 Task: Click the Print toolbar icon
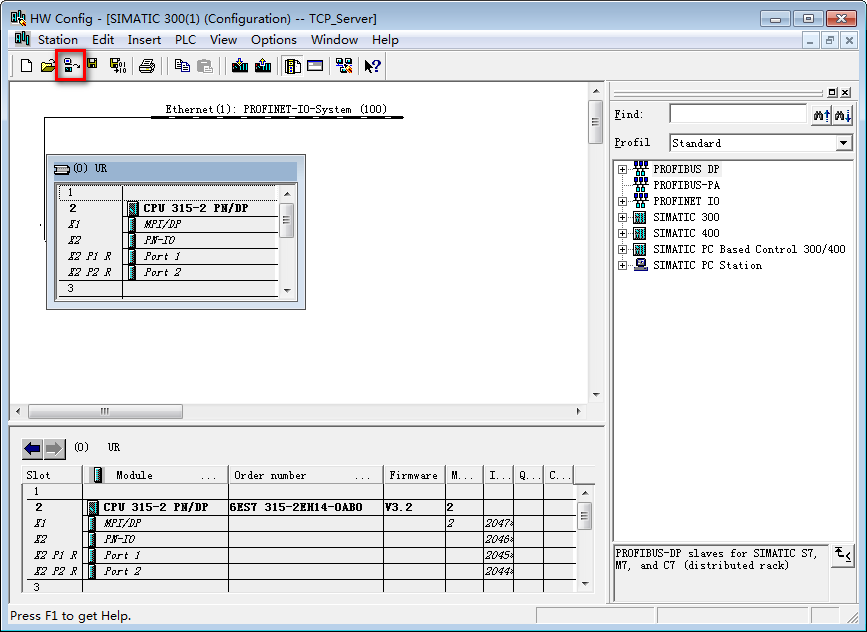147,66
